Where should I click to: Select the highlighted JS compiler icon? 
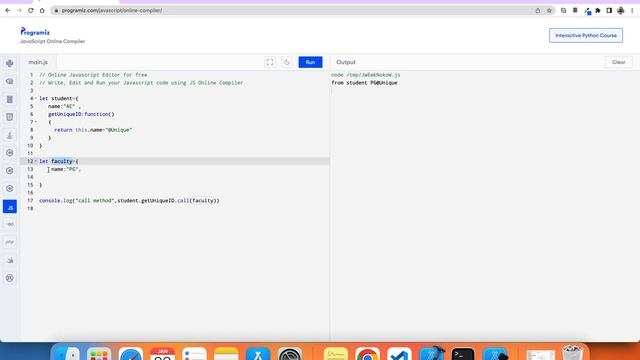tap(10, 207)
